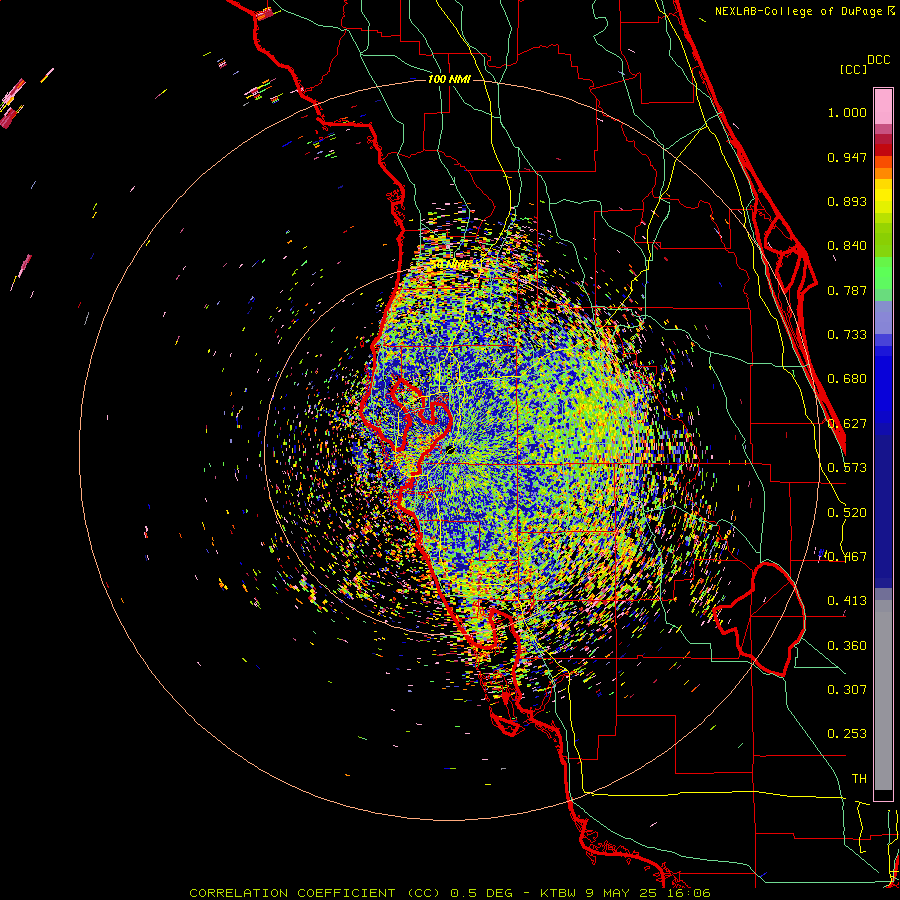Select the 0.680 scale value

pos(847,379)
